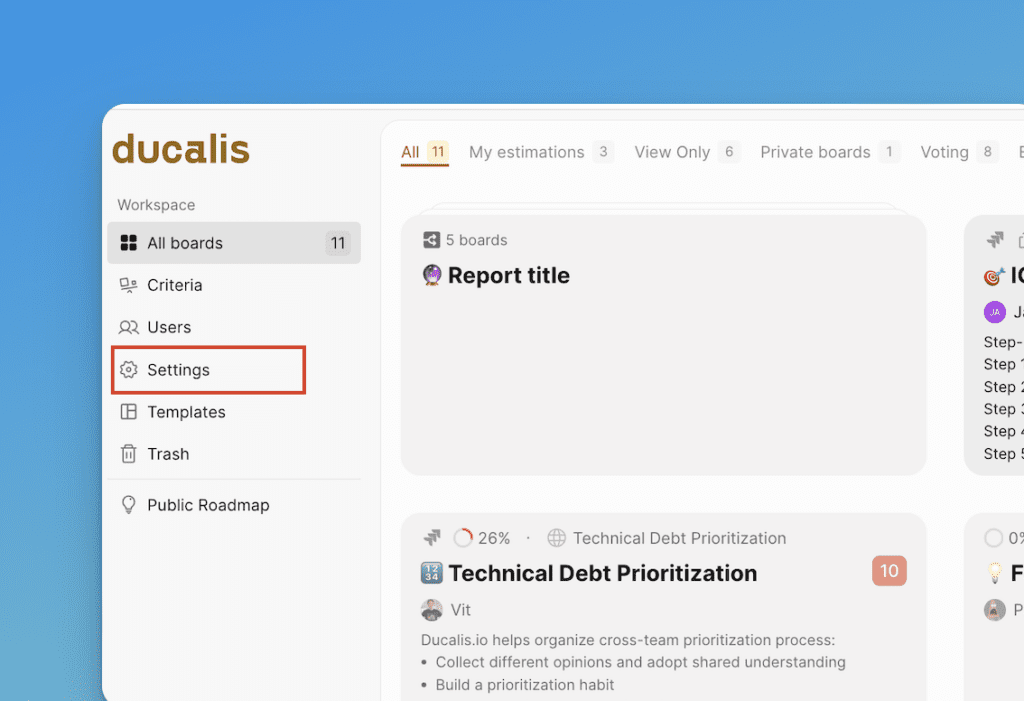Open the My estimations tab
This screenshot has width=1024, height=701.
527,152
